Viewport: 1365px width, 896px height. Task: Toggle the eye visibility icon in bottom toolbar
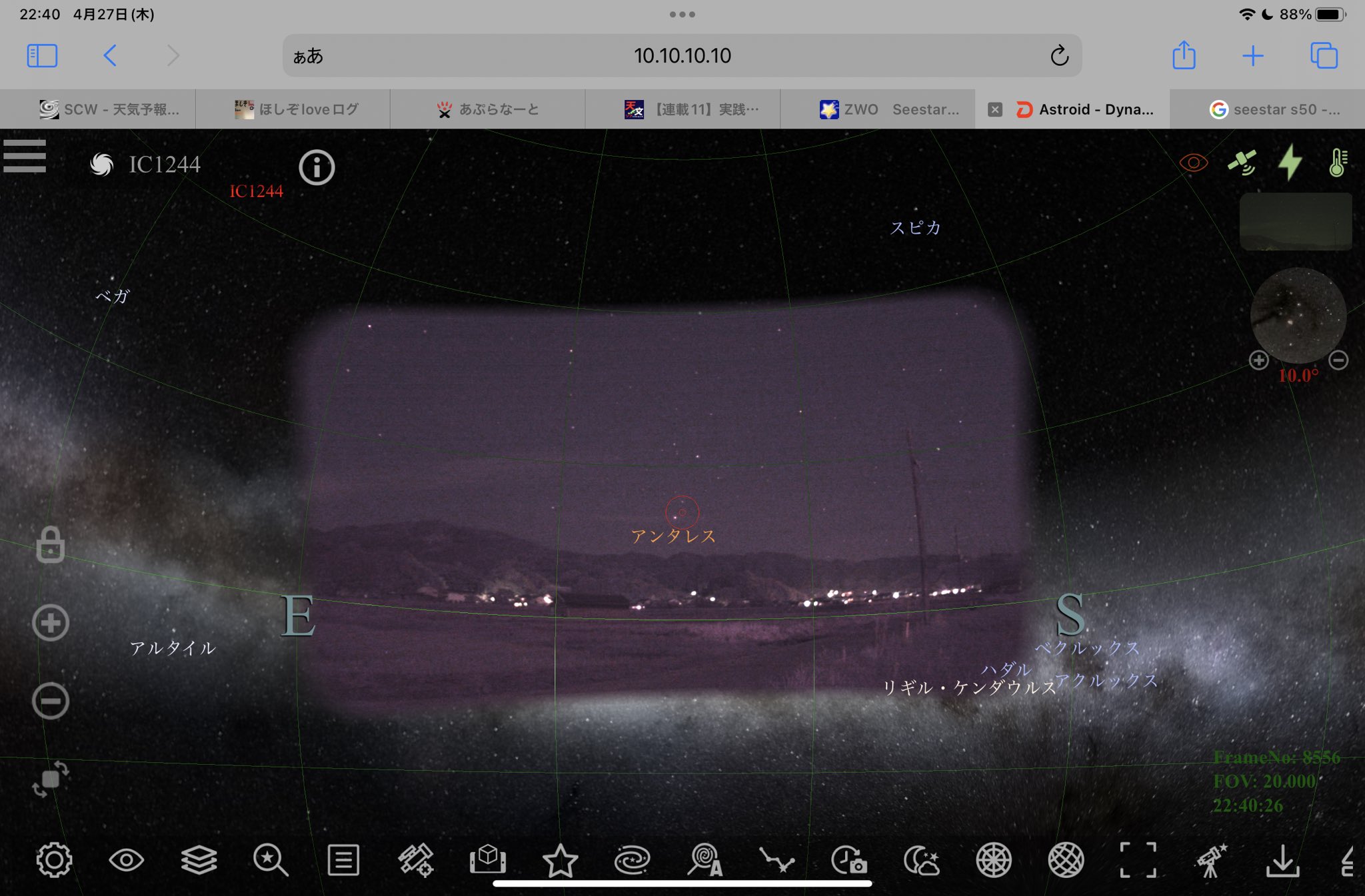tap(126, 860)
